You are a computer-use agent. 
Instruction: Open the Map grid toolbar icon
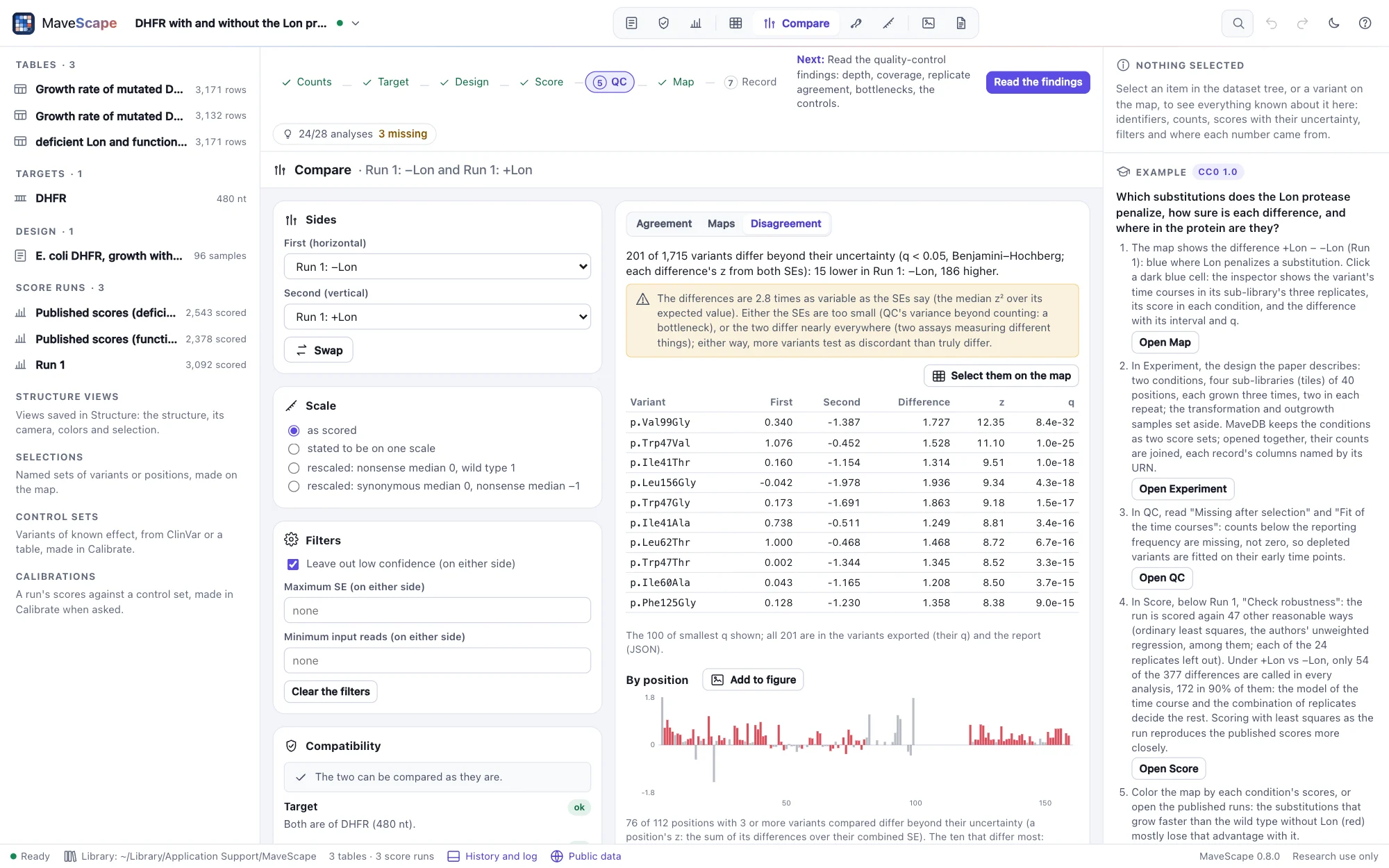pyautogui.click(x=735, y=23)
